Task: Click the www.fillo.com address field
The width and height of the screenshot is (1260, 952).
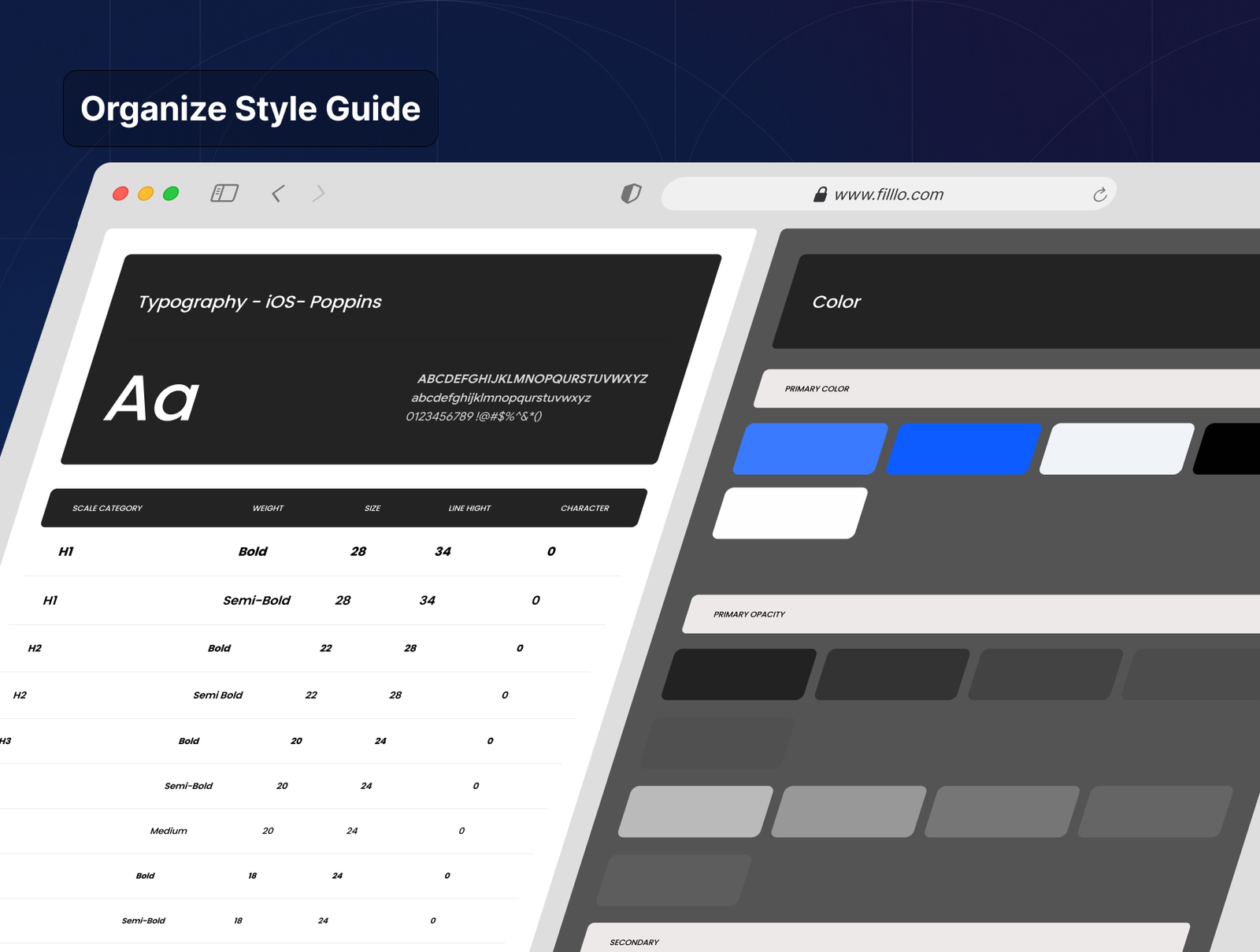Action: 888,194
